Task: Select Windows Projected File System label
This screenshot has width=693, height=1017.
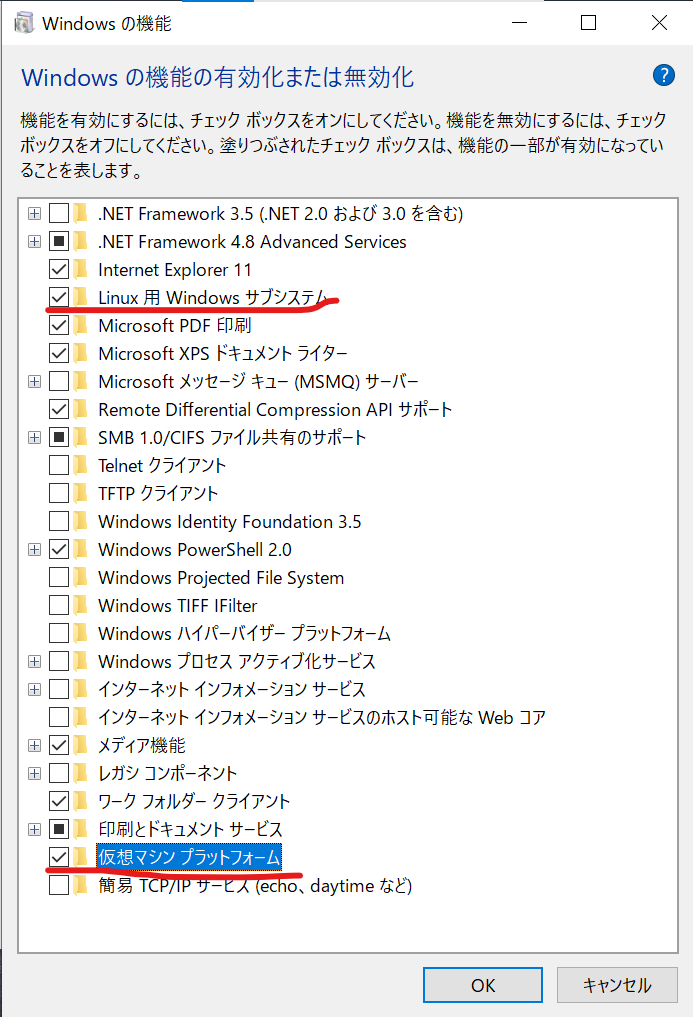Action: [221, 577]
